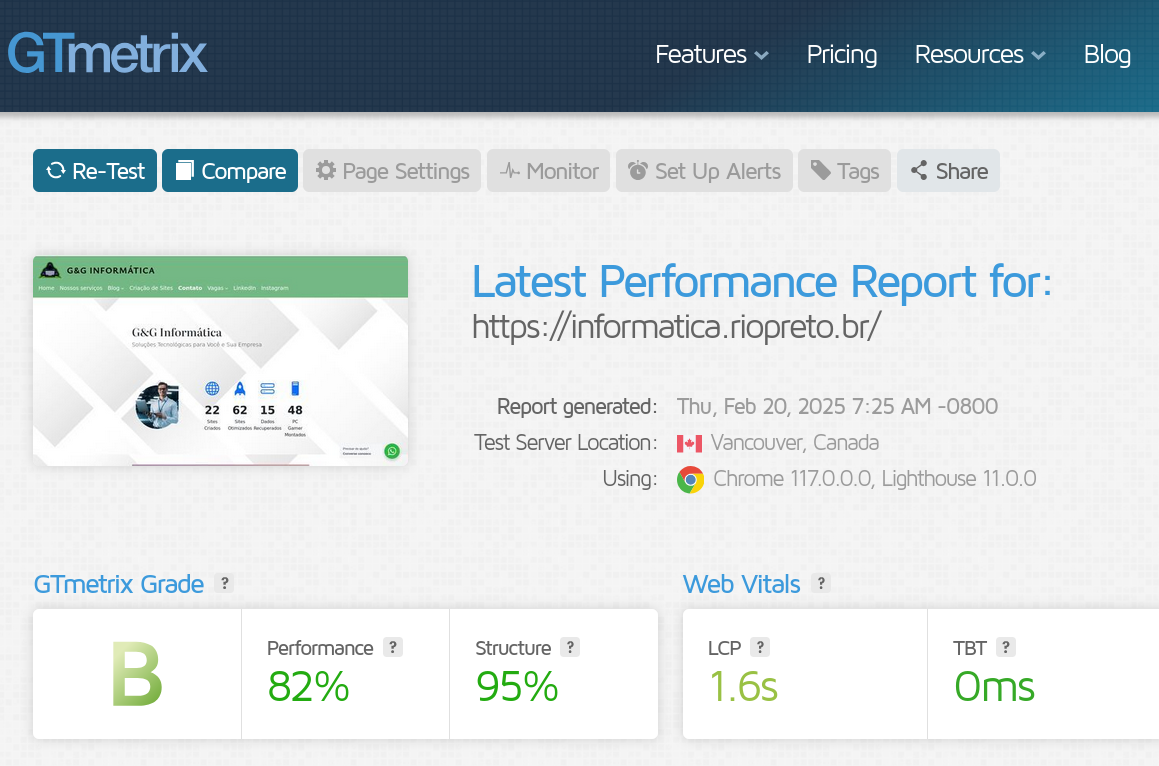Share the performance report
The height and width of the screenshot is (766, 1159).
[x=948, y=171]
